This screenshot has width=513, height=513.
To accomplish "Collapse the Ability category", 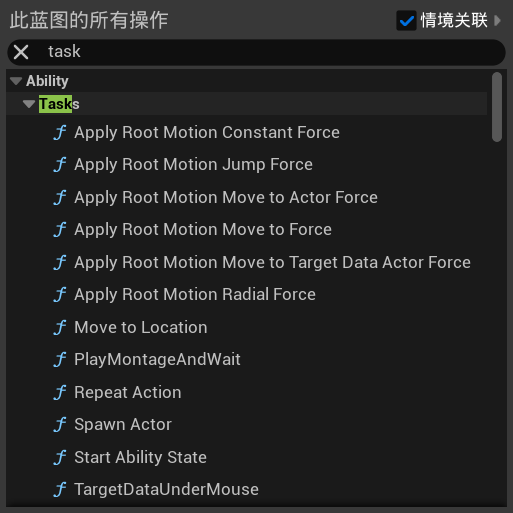I will [16, 81].
